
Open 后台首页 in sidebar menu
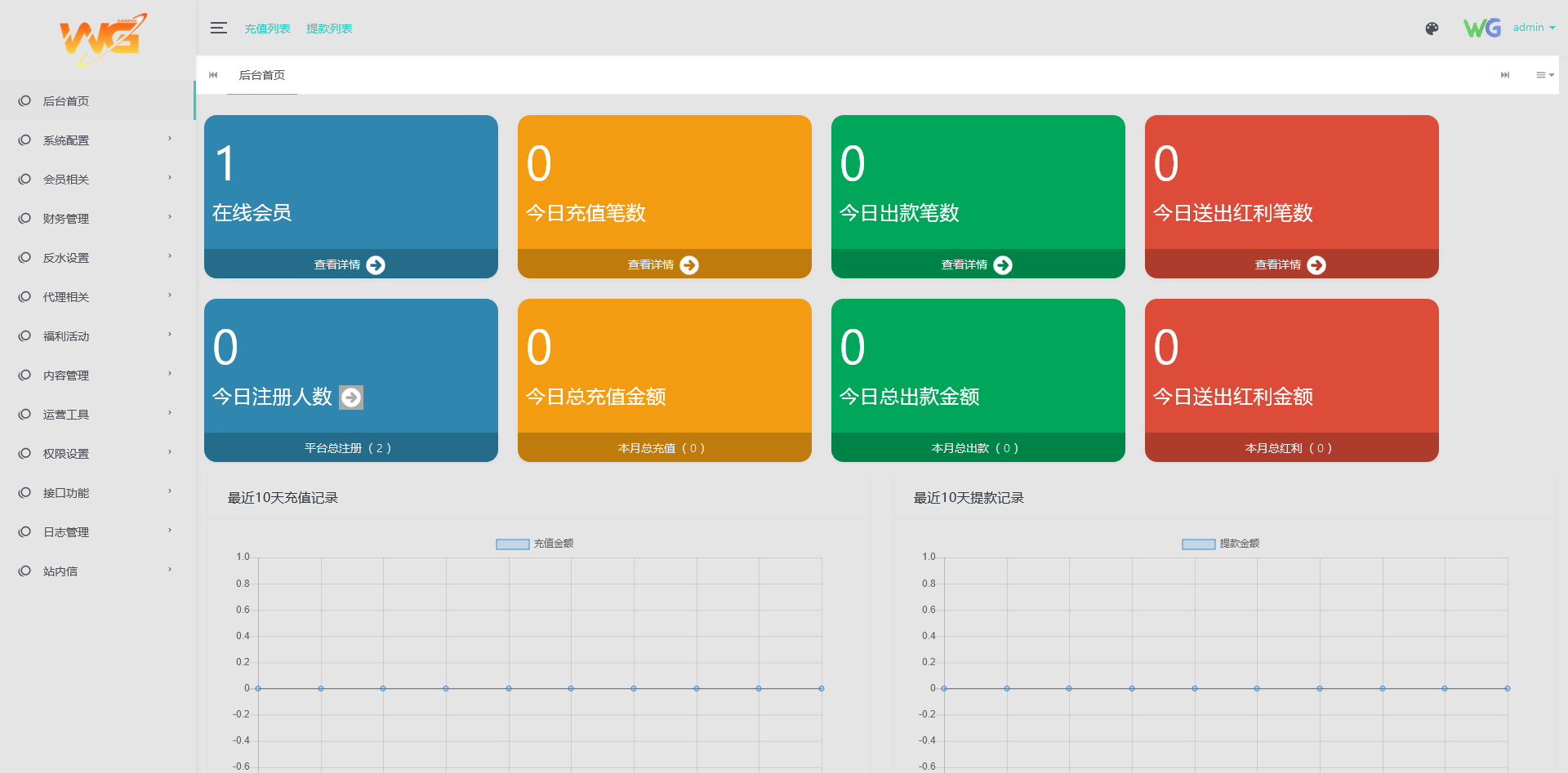[x=66, y=101]
